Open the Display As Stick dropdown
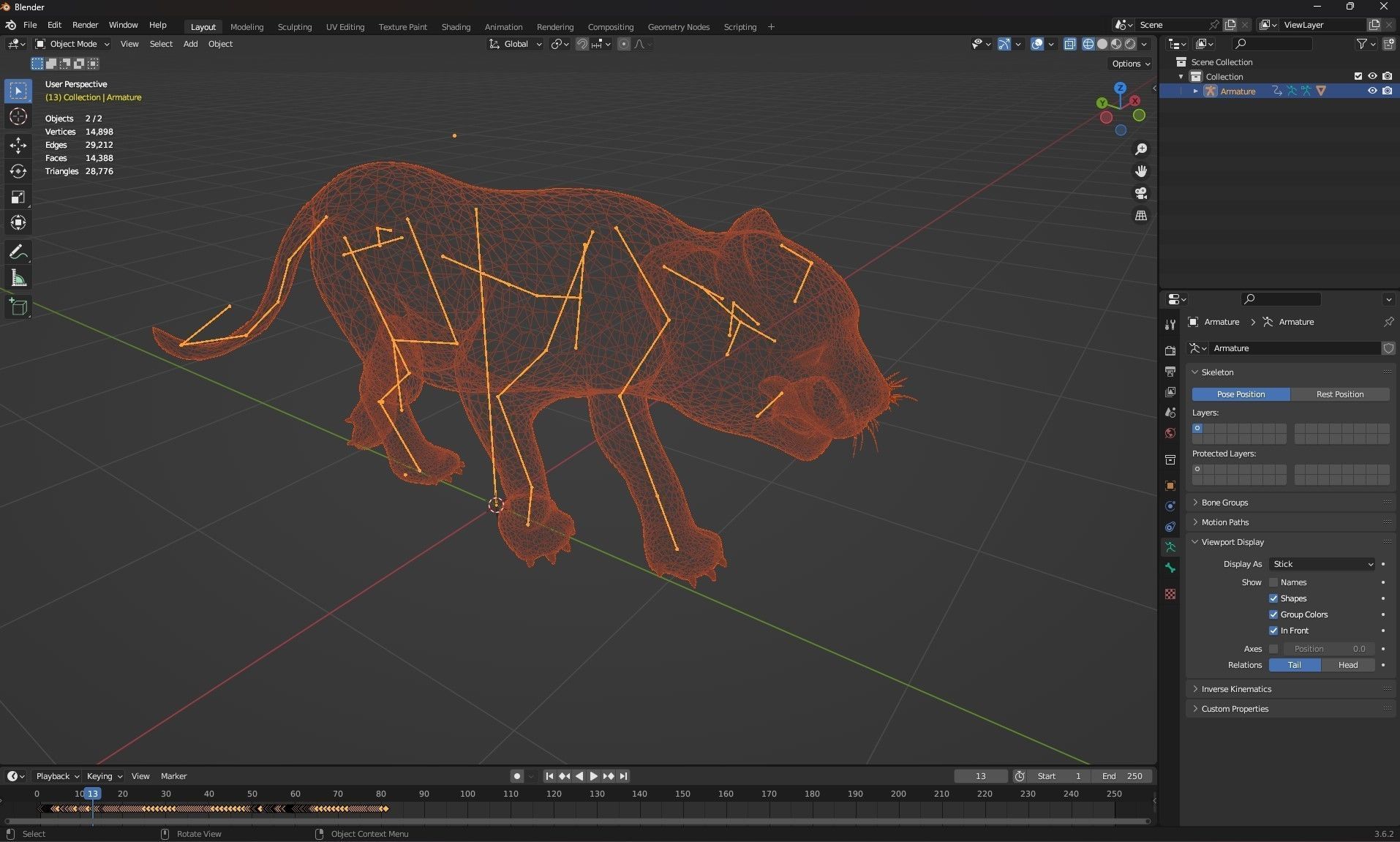 [1322, 564]
